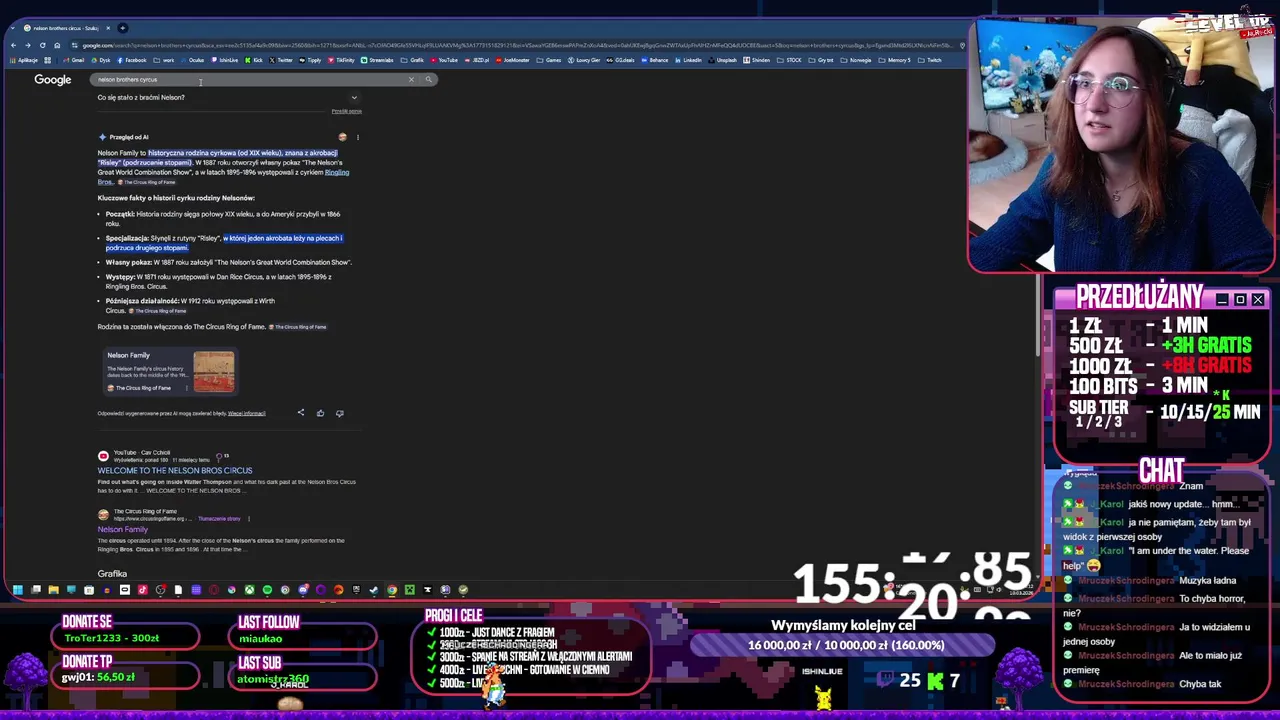The height and width of the screenshot is (720, 1280).
Task: Open the Kick bookmark
Action: (253, 60)
